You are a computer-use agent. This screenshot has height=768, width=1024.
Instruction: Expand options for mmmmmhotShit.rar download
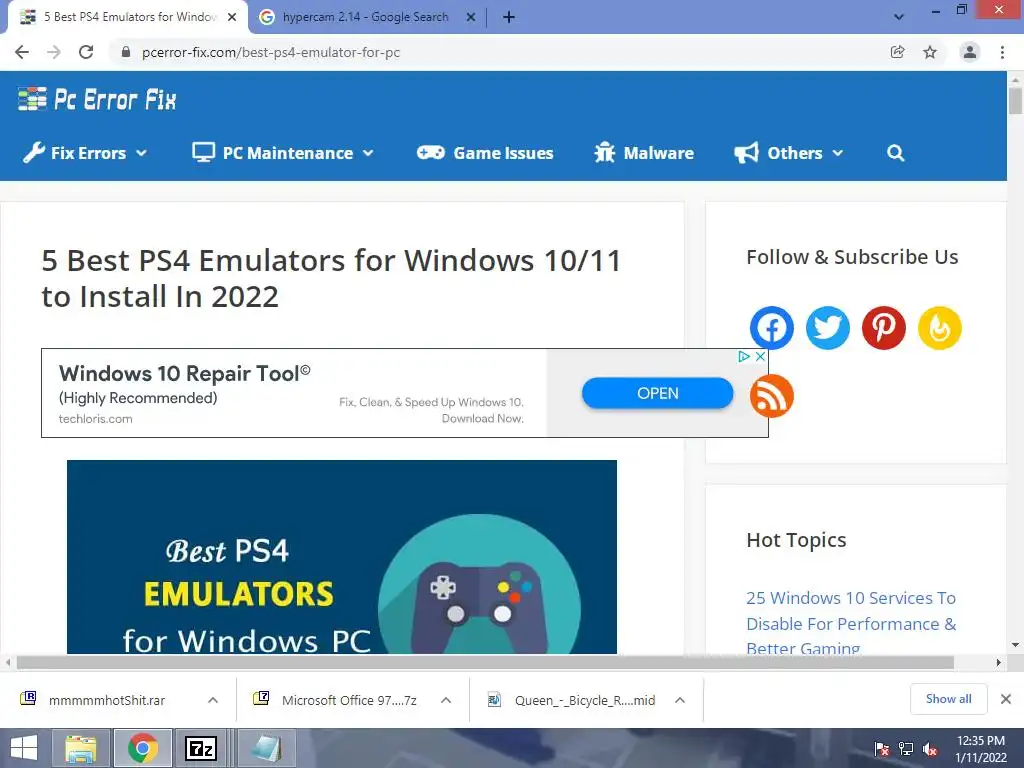tap(213, 700)
